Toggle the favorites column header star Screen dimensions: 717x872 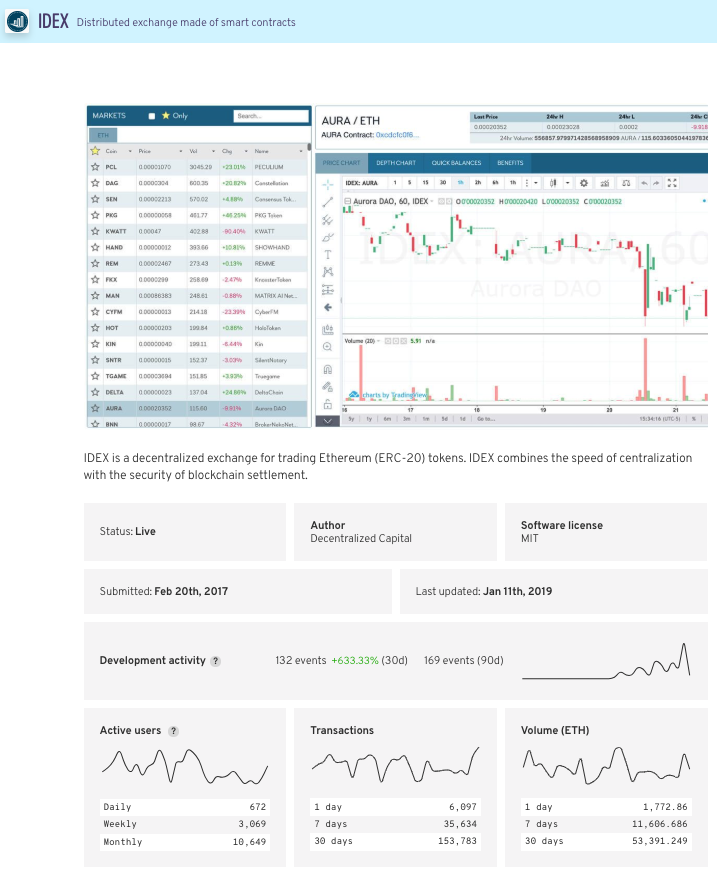(x=95, y=151)
